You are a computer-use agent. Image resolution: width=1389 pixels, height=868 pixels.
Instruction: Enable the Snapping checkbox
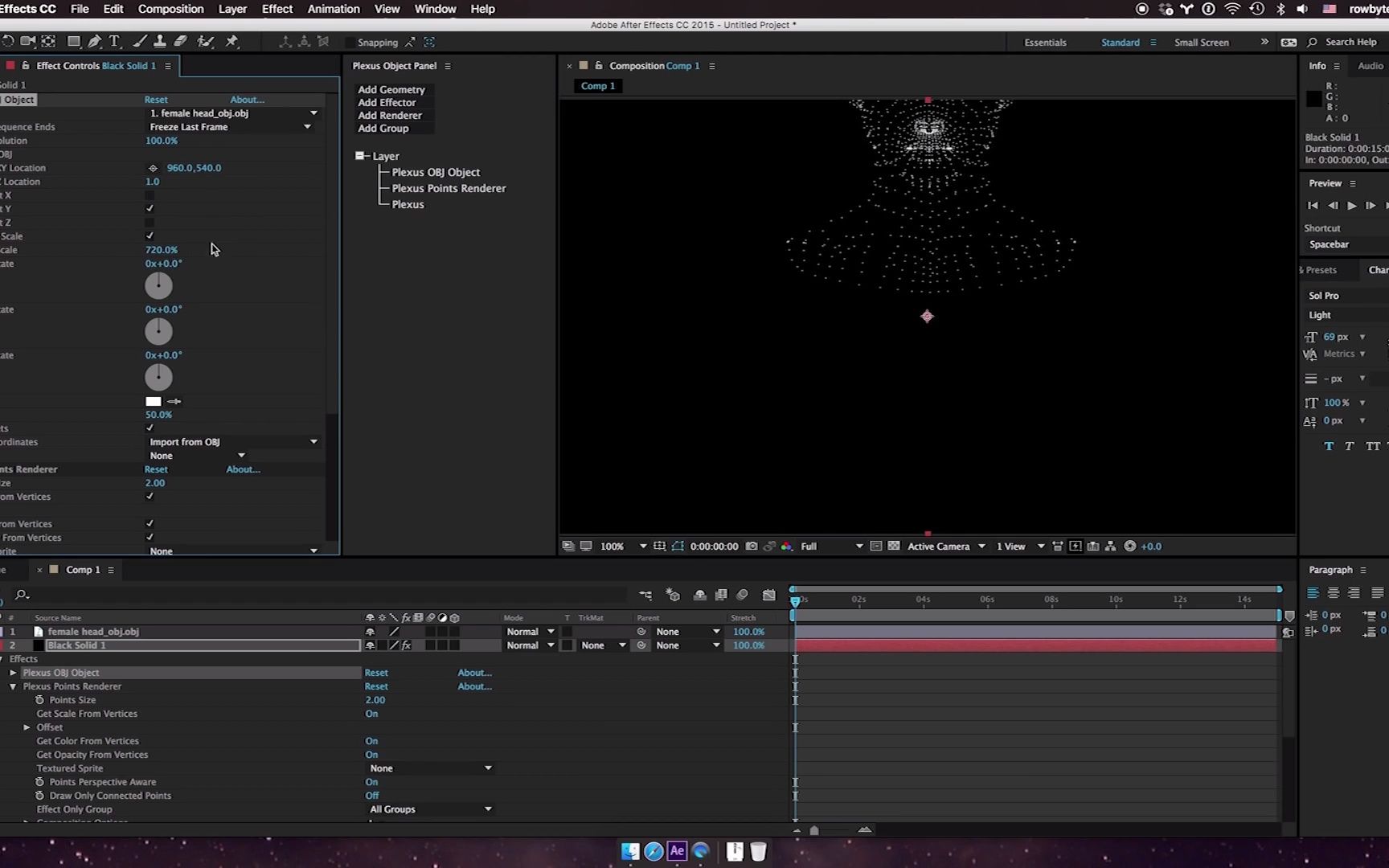coord(350,43)
